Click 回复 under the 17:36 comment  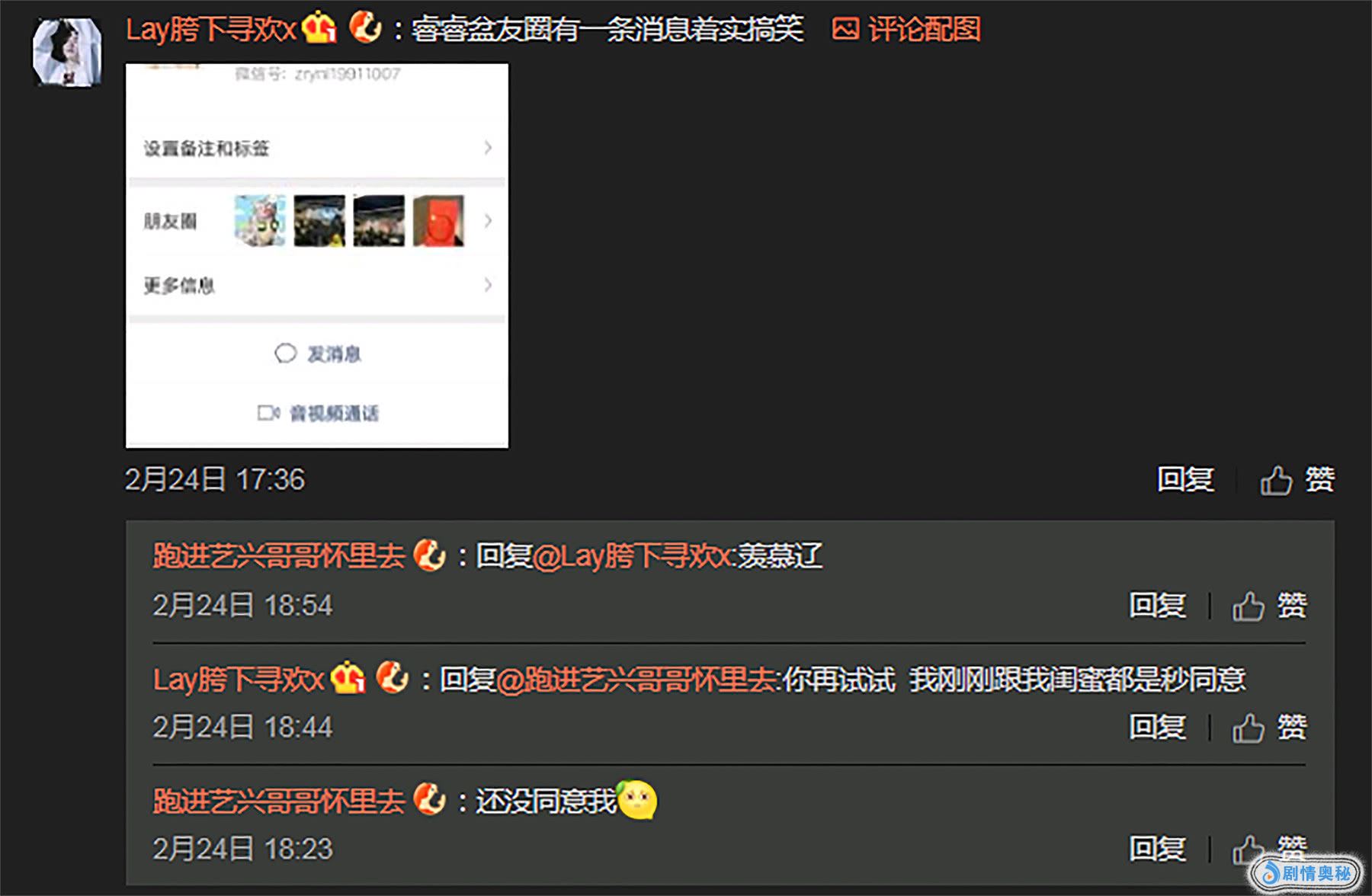pyautogui.click(x=1185, y=480)
